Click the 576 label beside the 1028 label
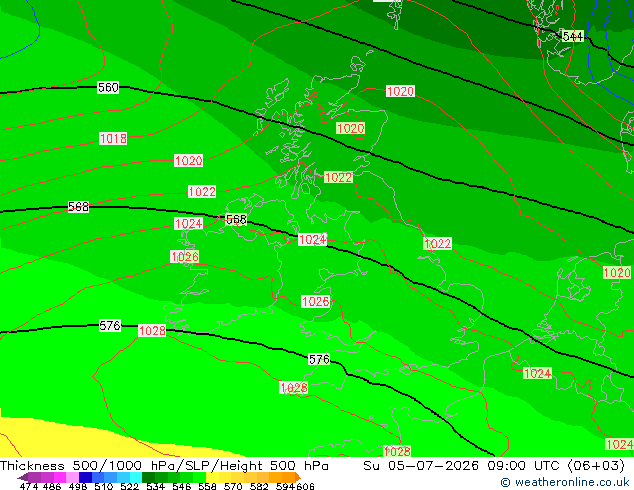 110,325
